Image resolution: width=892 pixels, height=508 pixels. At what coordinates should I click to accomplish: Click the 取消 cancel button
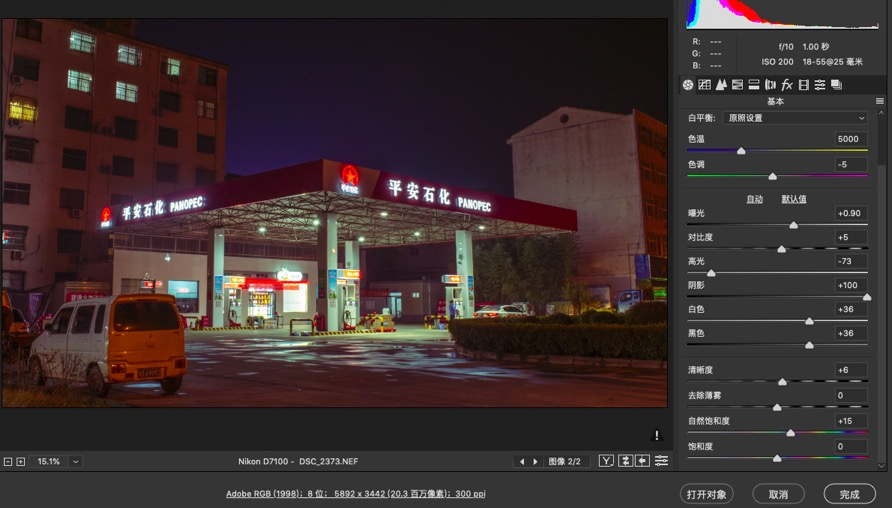pos(778,494)
